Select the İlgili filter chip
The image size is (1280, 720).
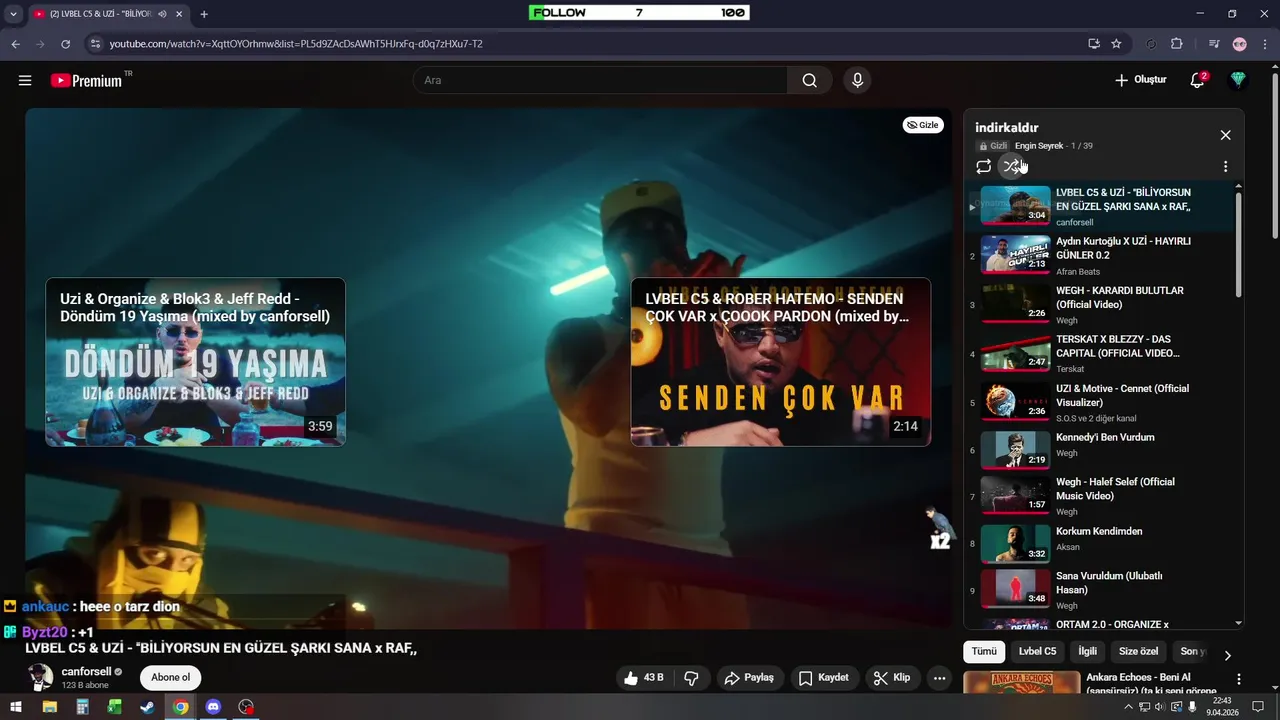[x=1087, y=652]
